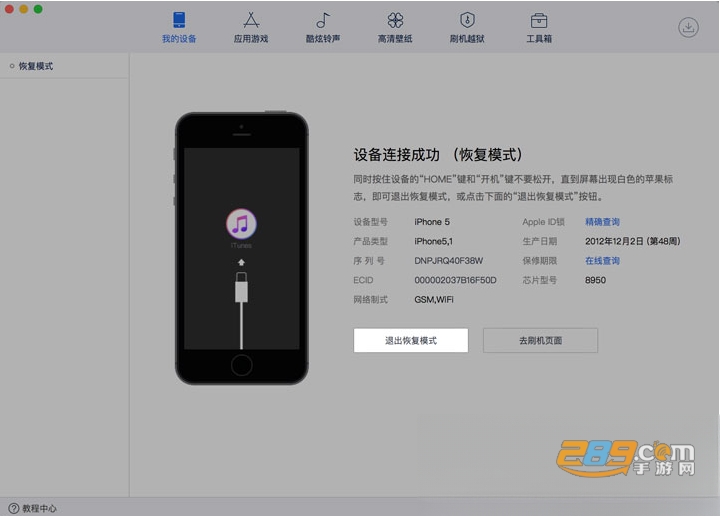Click the macOS red close window button

coord(9,9)
